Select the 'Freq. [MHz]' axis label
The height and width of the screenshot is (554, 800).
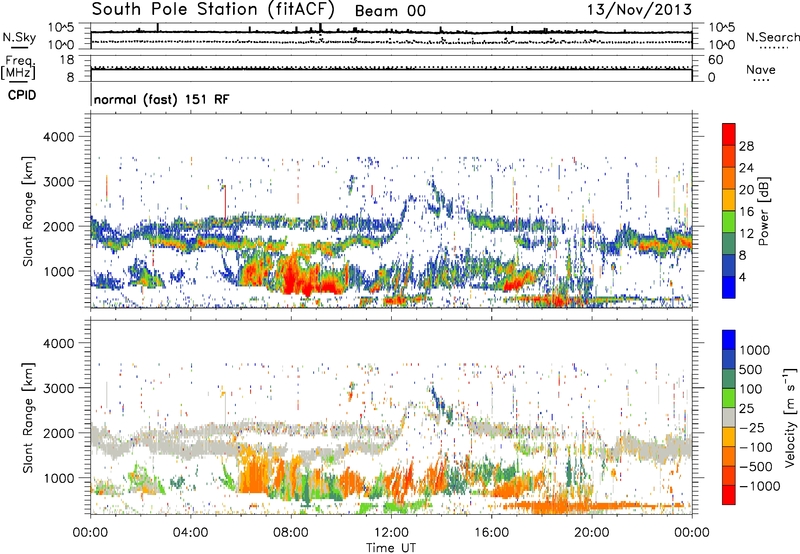pos(18,68)
